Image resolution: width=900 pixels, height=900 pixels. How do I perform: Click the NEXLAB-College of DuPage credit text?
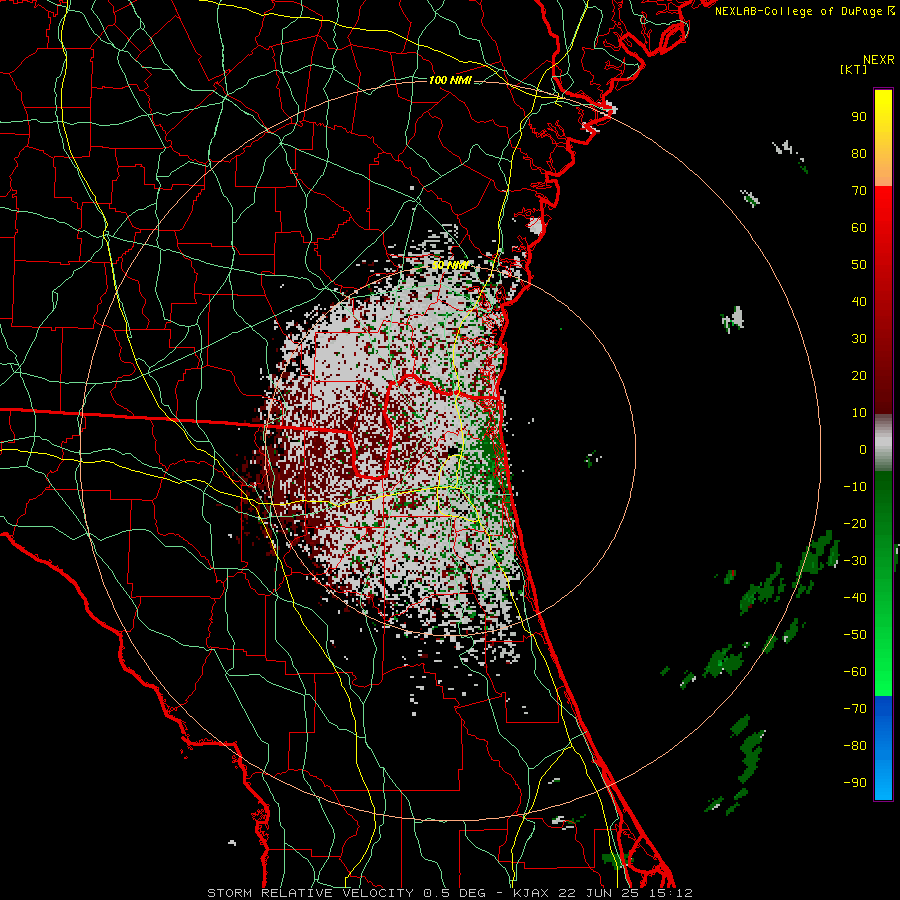pyautogui.click(x=804, y=11)
